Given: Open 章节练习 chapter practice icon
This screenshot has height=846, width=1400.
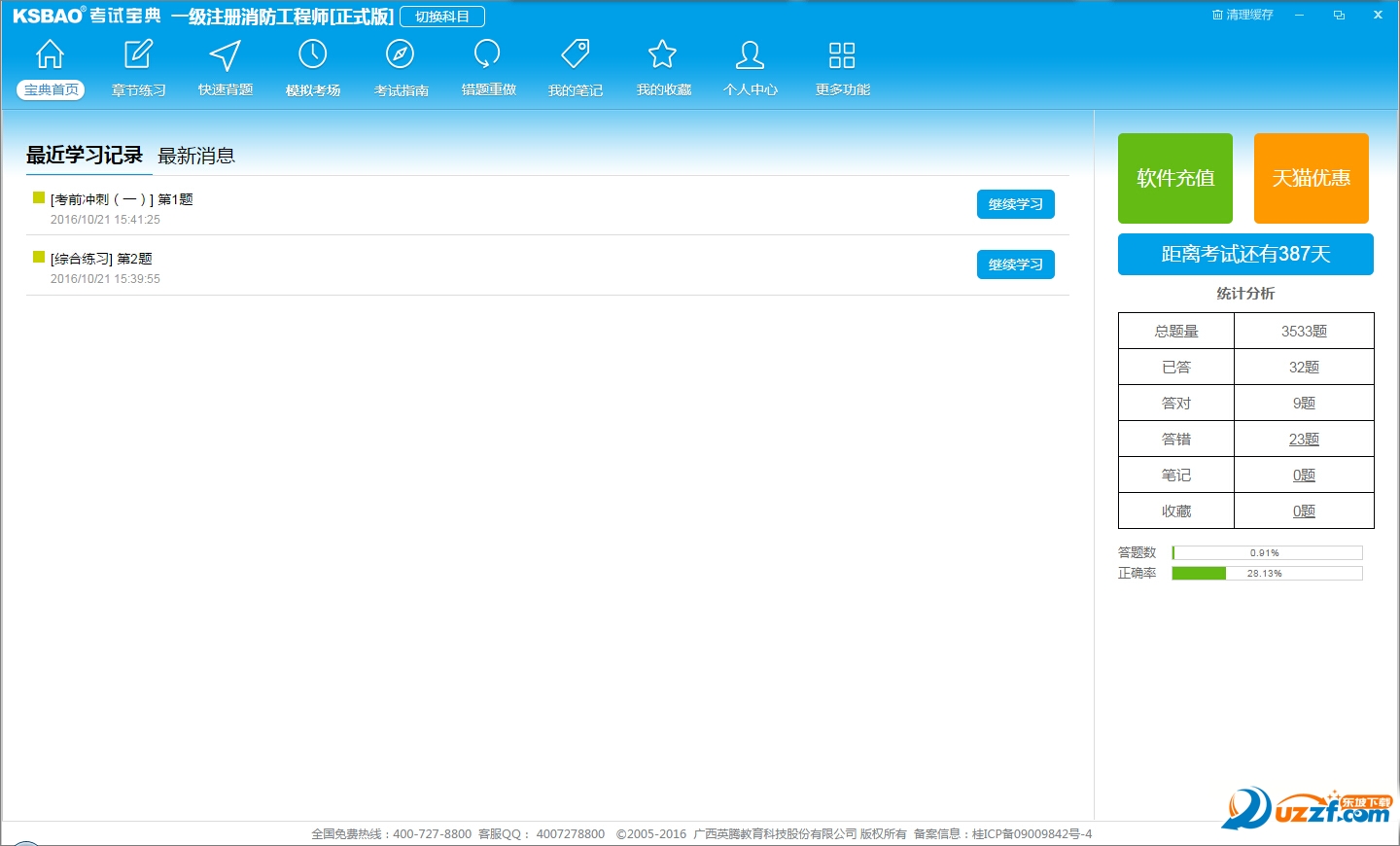Looking at the screenshot, I should [138, 54].
